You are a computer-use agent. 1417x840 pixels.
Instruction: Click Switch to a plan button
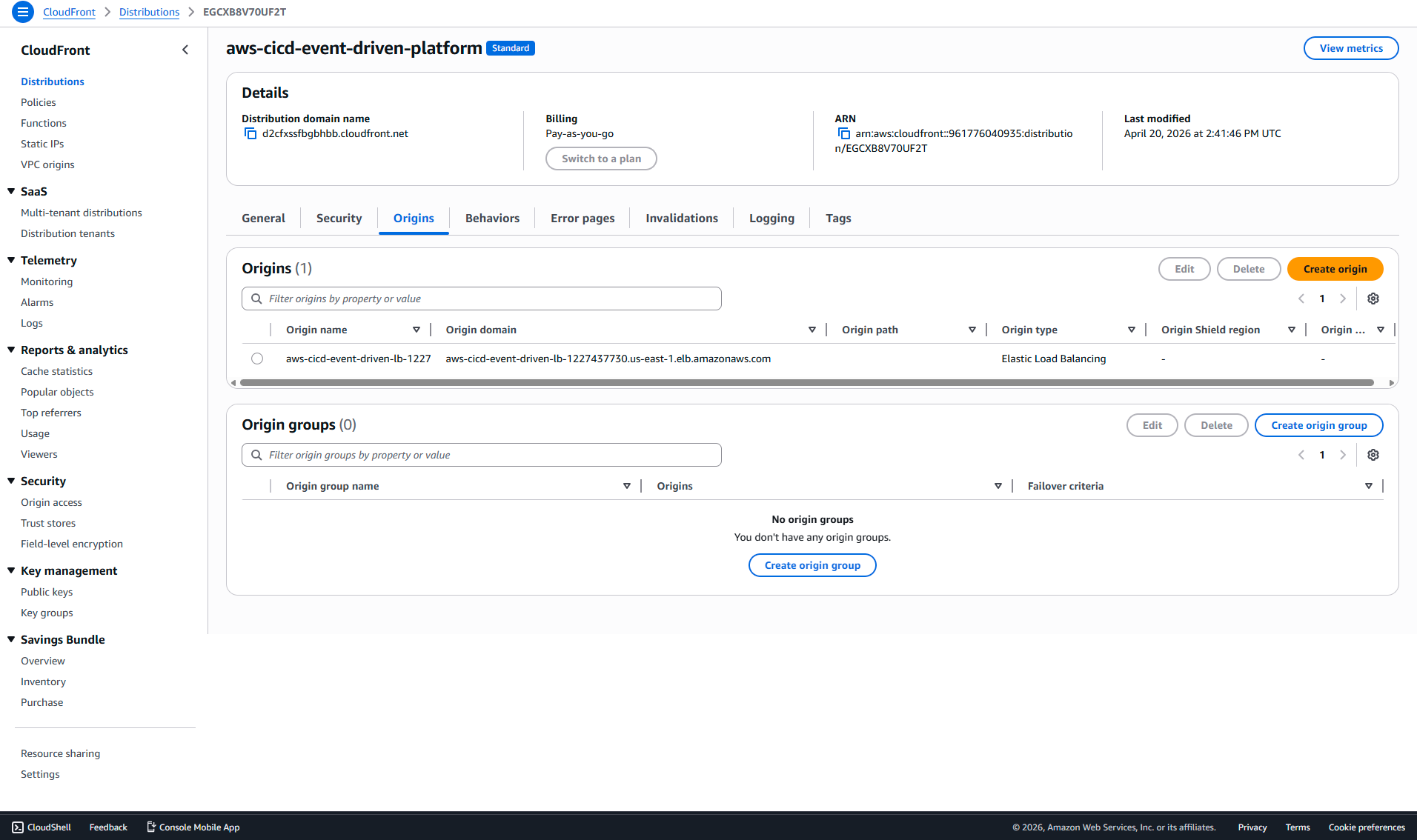pos(601,159)
